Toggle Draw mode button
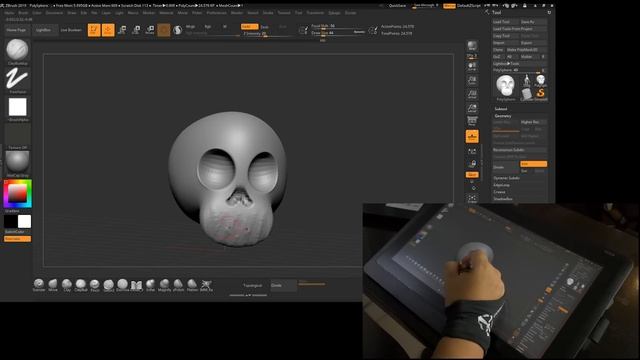This screenshot has height=360, width=640. [108, 30]
